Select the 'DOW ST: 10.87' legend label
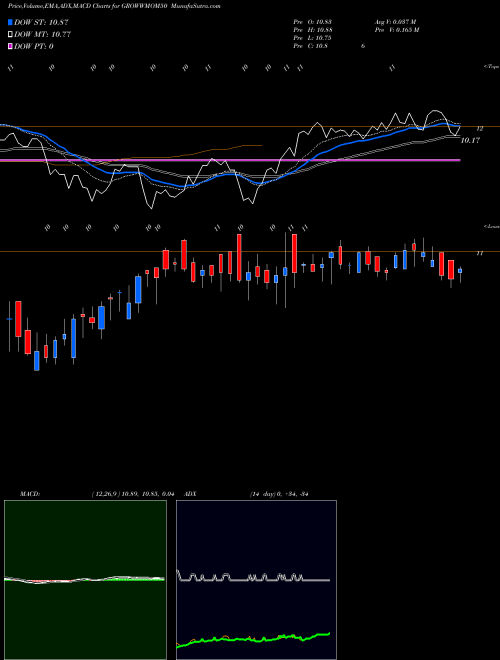 coord(41,23)
